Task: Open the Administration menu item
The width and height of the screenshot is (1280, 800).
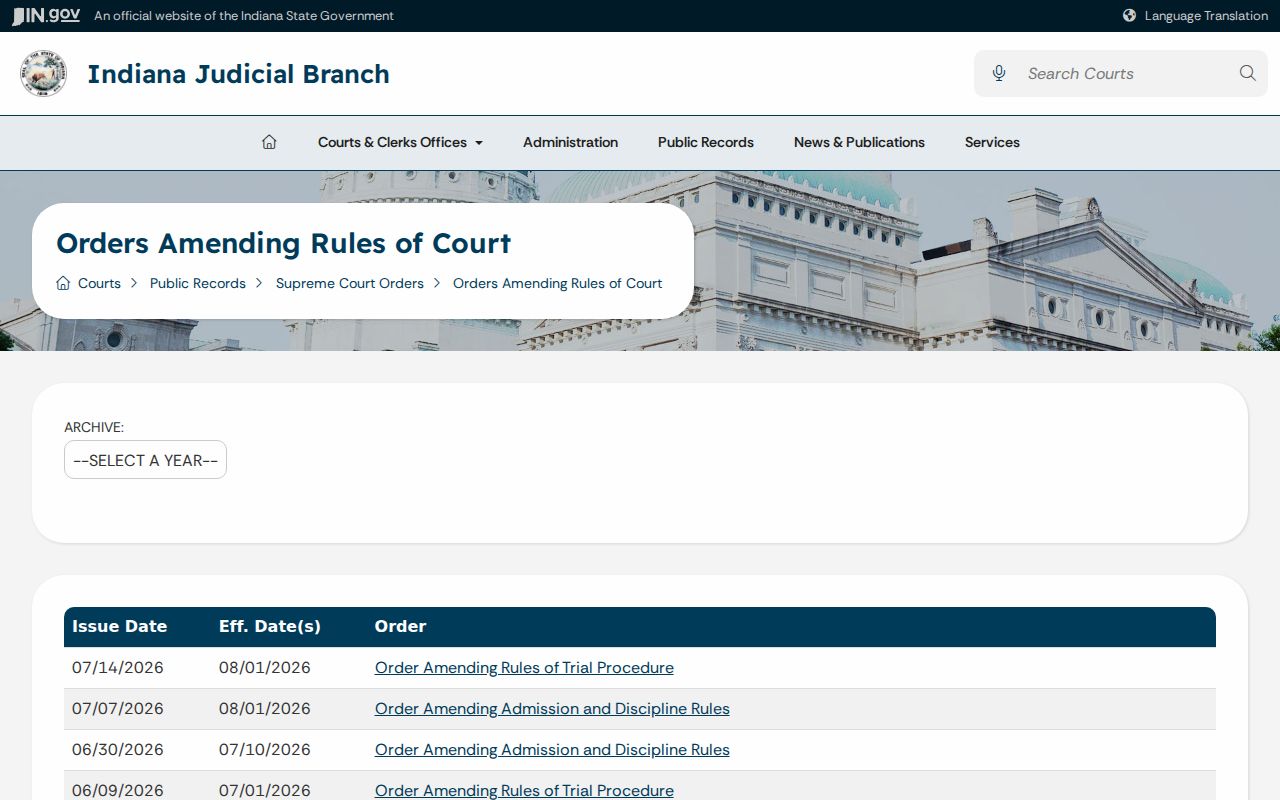Action: tap(570, 142)
